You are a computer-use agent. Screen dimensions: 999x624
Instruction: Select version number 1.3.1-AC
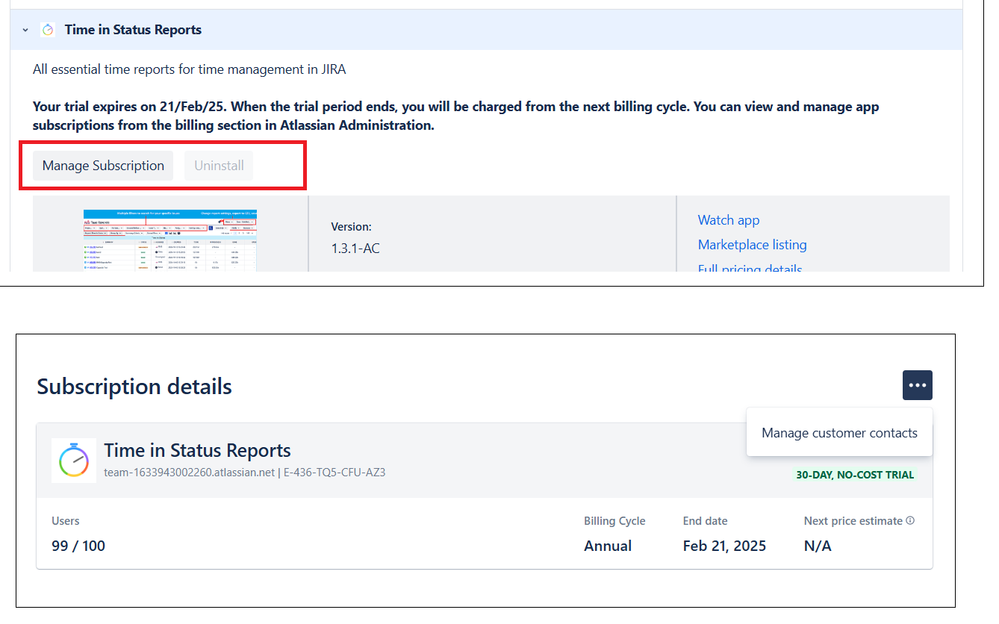(355, 249)
